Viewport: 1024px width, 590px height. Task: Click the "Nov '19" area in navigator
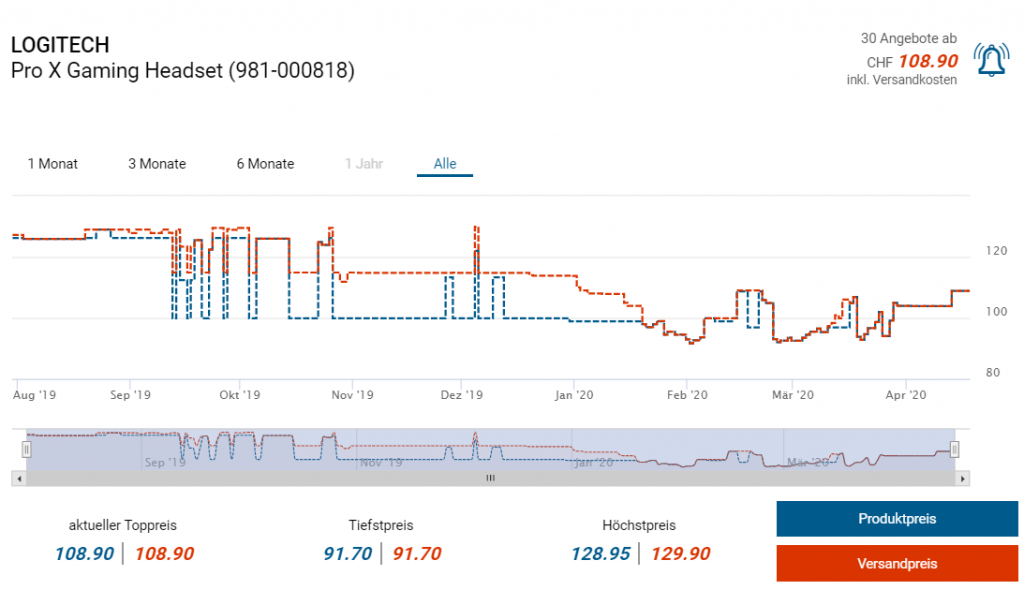382,462
